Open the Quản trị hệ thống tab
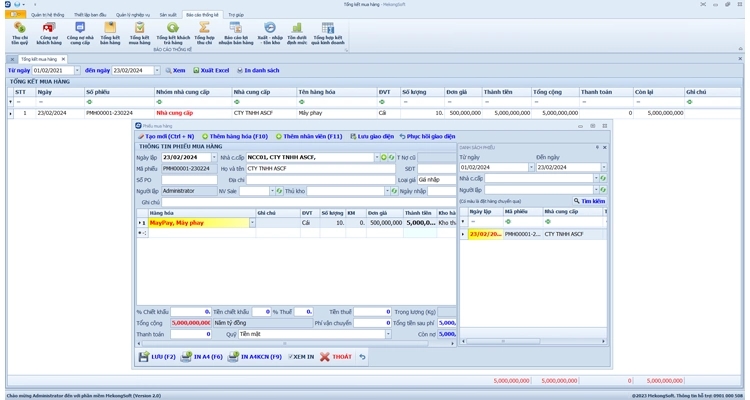 [47, 15]
